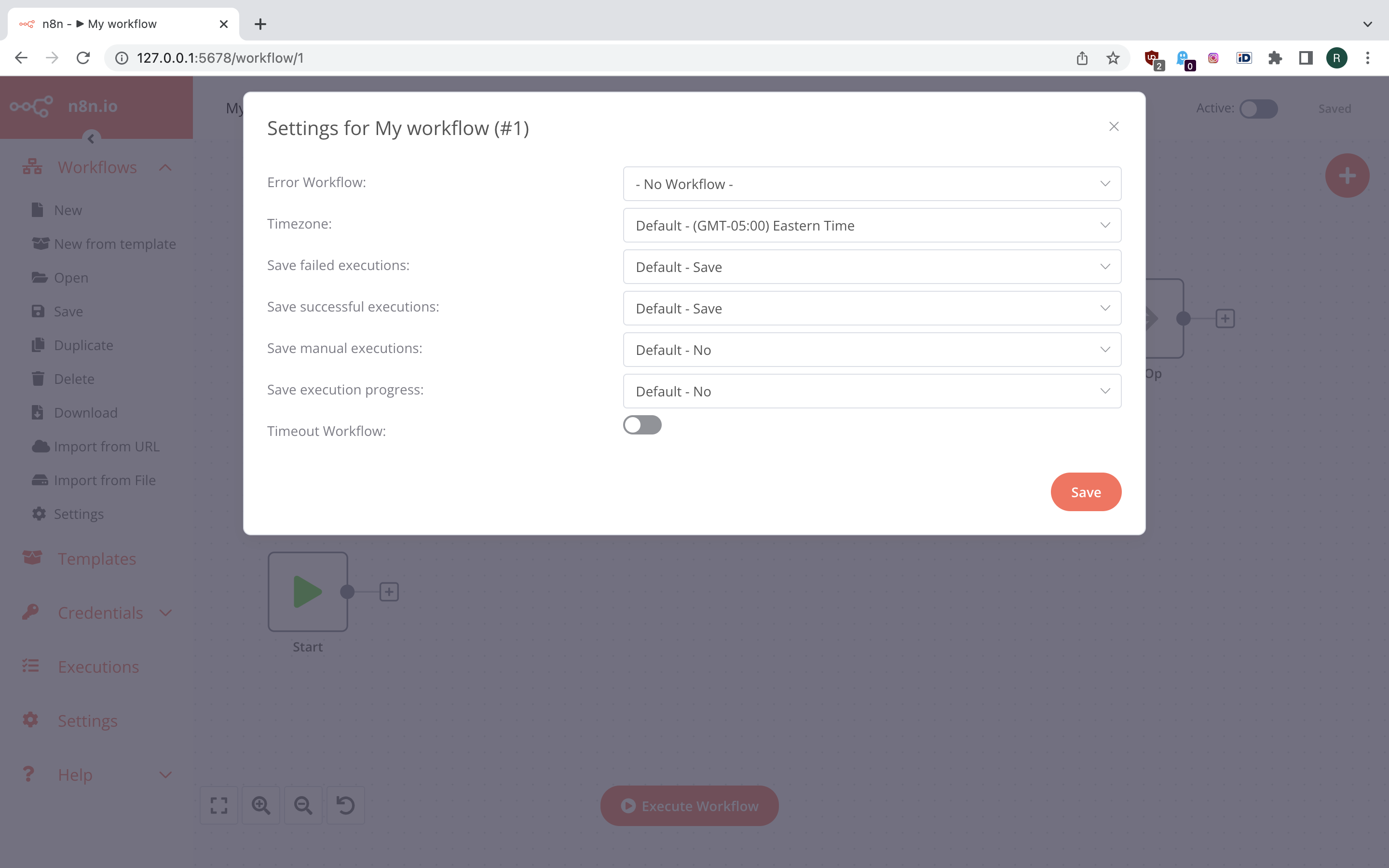1389x868 pixels.
Task: Zoom in on the workflow canvas
Action: (x=261, y=805)
